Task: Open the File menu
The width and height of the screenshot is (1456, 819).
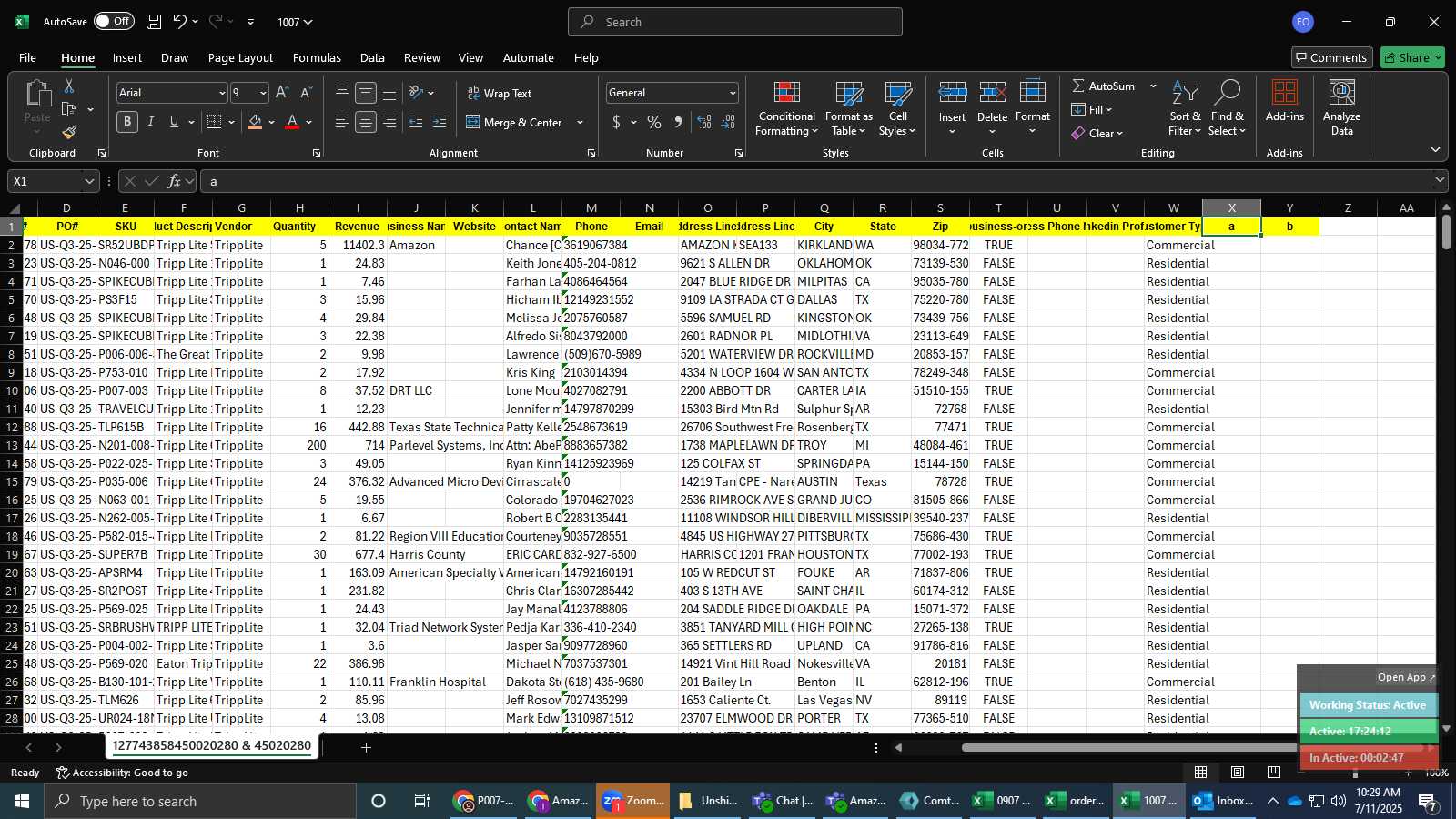Action: click(27, 57)
